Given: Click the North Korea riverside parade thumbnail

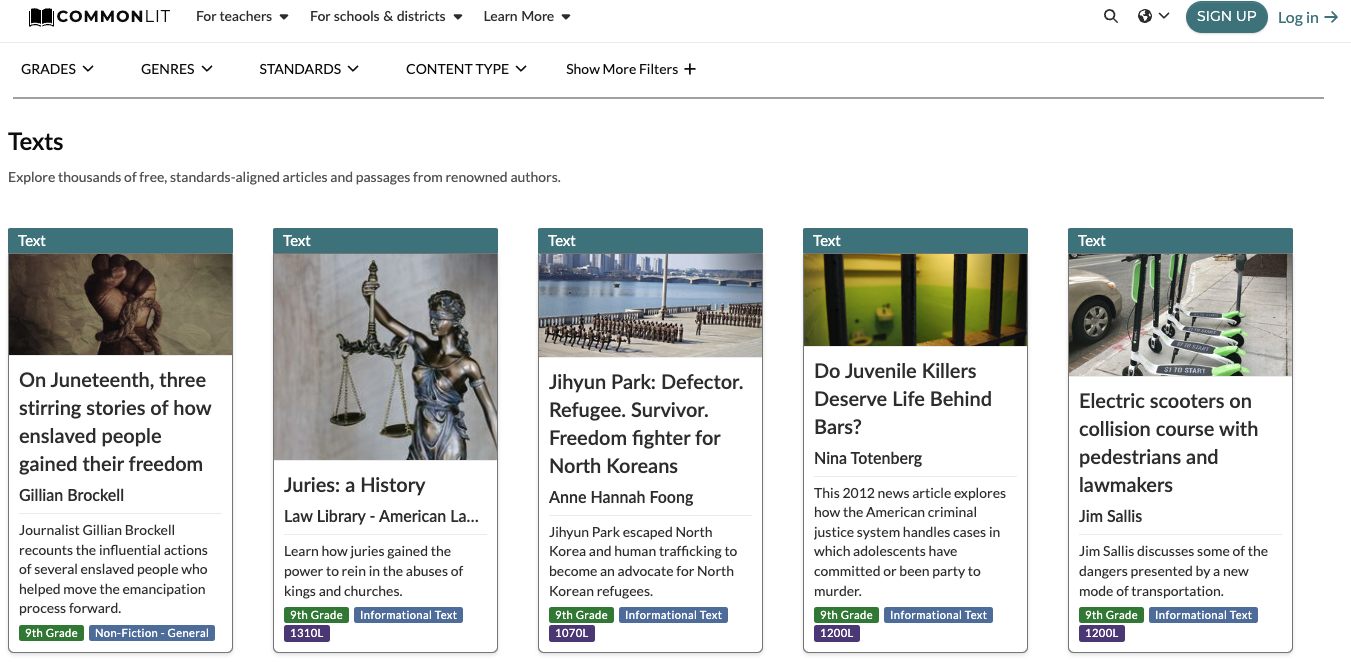Looking at the screenshot, I should click(x=650, y=305).
